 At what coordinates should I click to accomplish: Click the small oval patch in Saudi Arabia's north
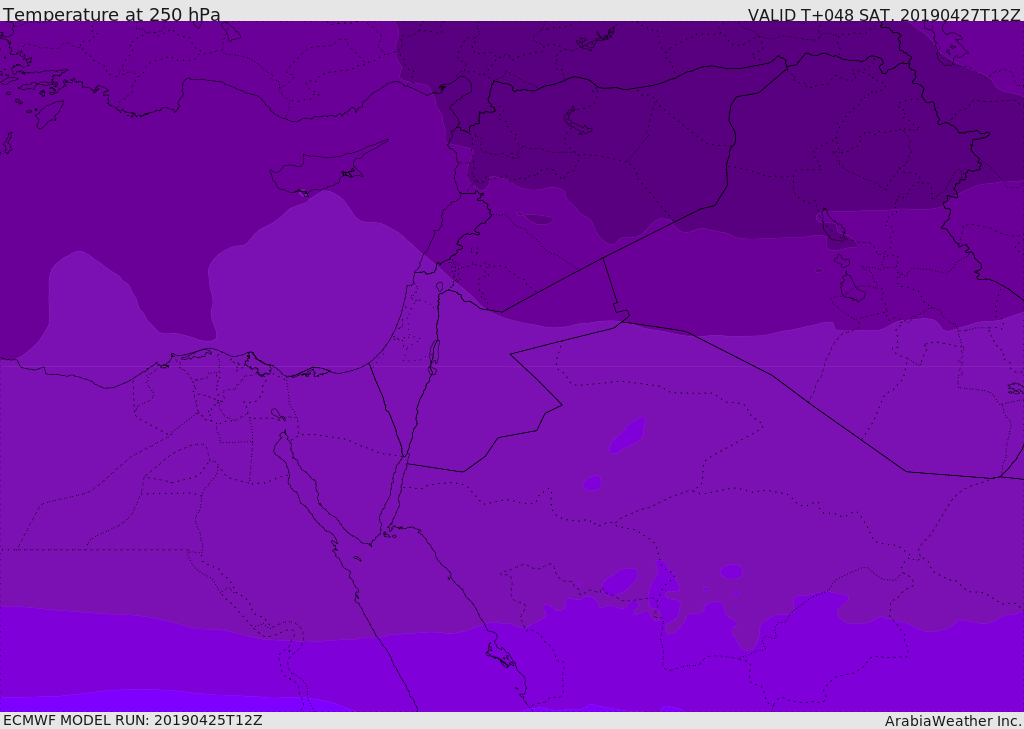click(x=592, y=483)
